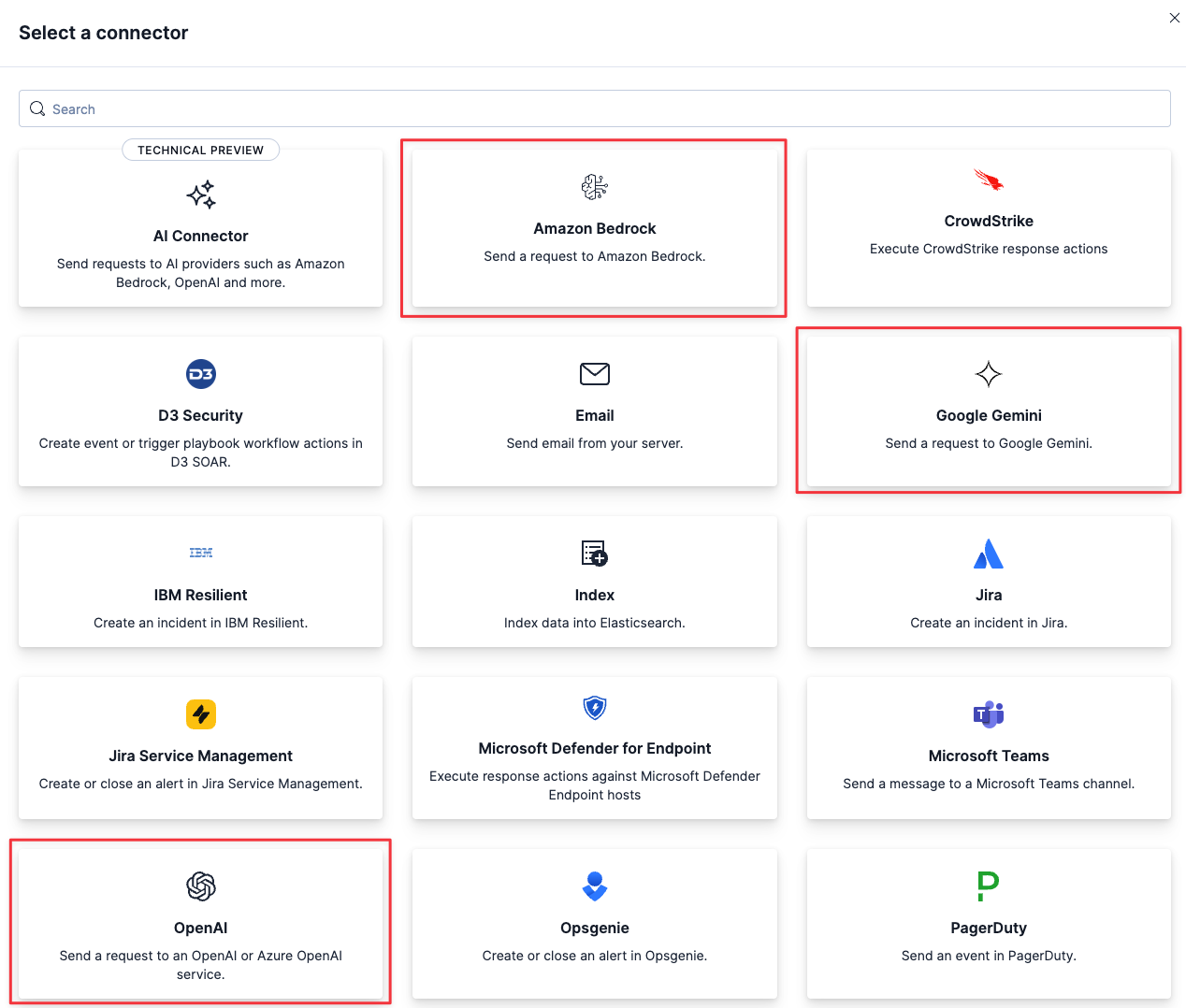Image resolution: width=1186 pixels, height=1008 pixels.
Task: Click the Microsoft Teams logo
Action: (989, 714)
